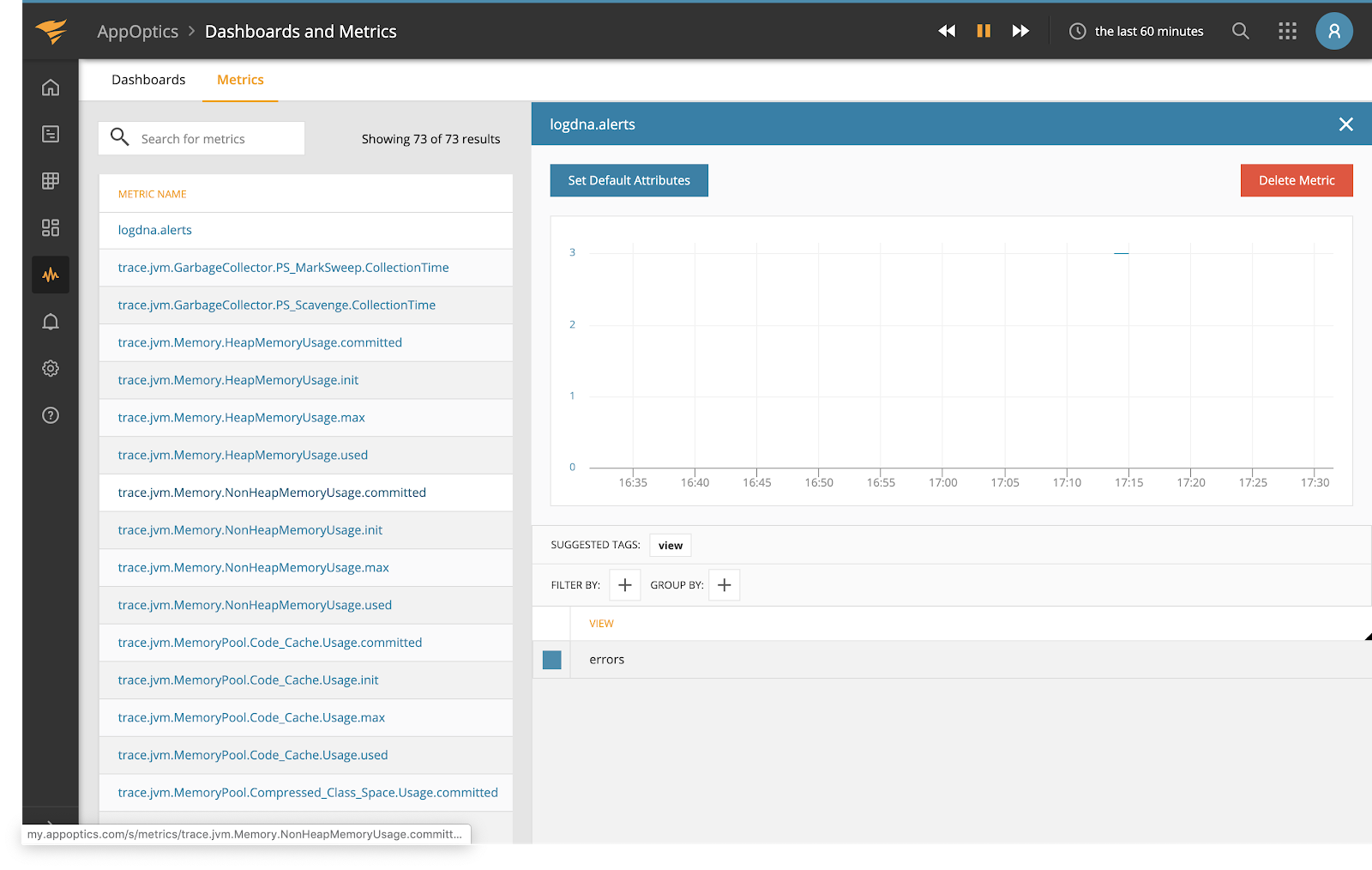
Task: Sort by the VIEW column header
Action: 601,624
